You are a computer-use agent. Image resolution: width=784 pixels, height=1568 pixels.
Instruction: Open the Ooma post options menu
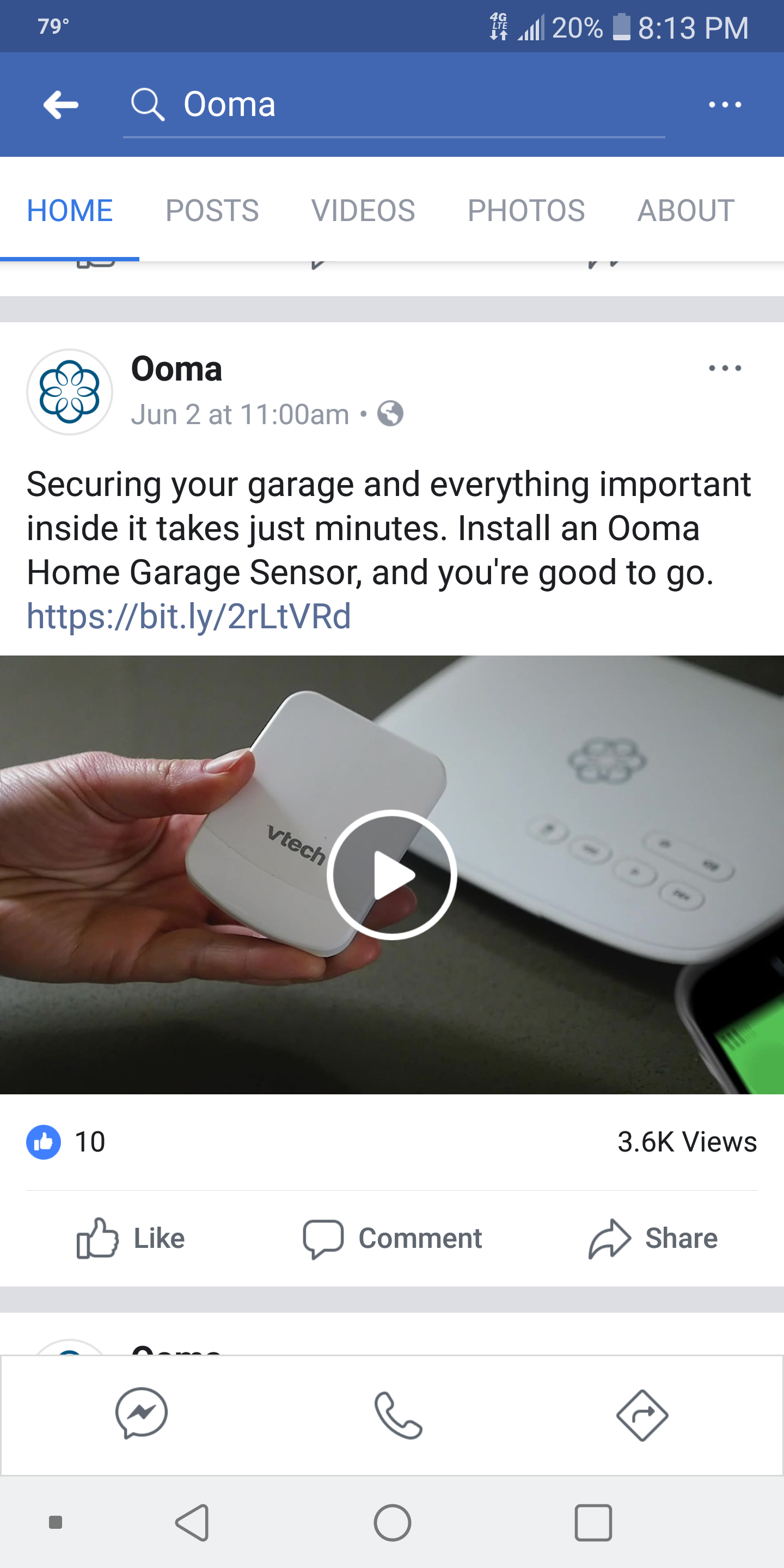point(725,368)
